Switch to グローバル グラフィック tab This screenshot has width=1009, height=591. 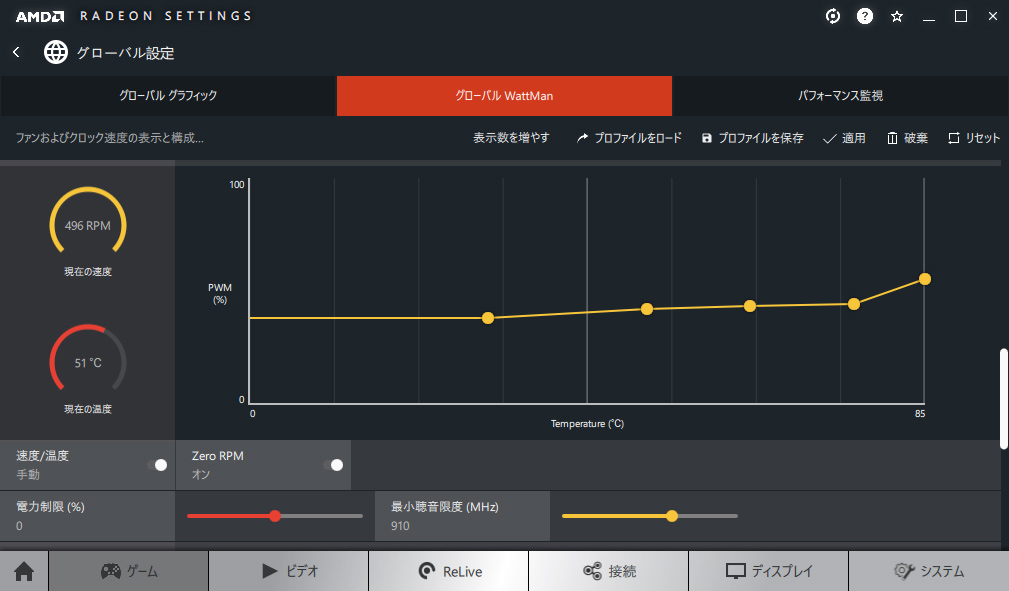(x=168, y=96)
